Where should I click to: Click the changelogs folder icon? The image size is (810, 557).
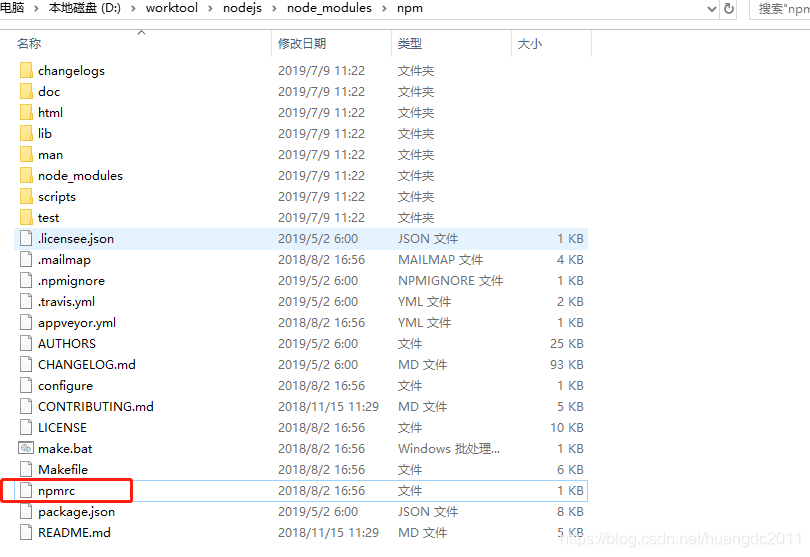coord(26,70)
